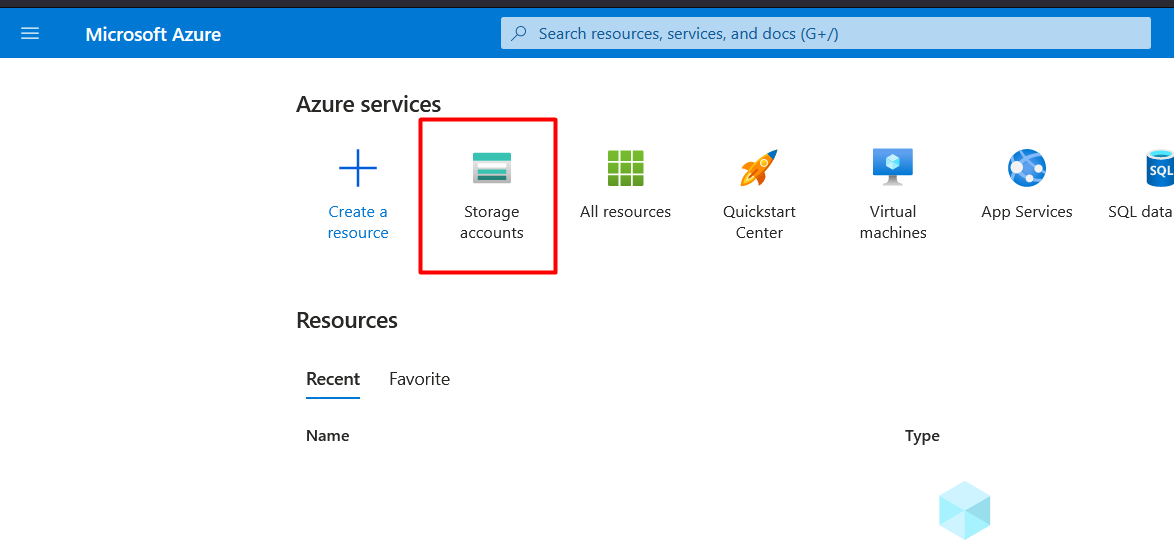Click the Virtual machines monitor icon
The width and height of the screenshot is (1174, 557).
[x=893, y=168]
